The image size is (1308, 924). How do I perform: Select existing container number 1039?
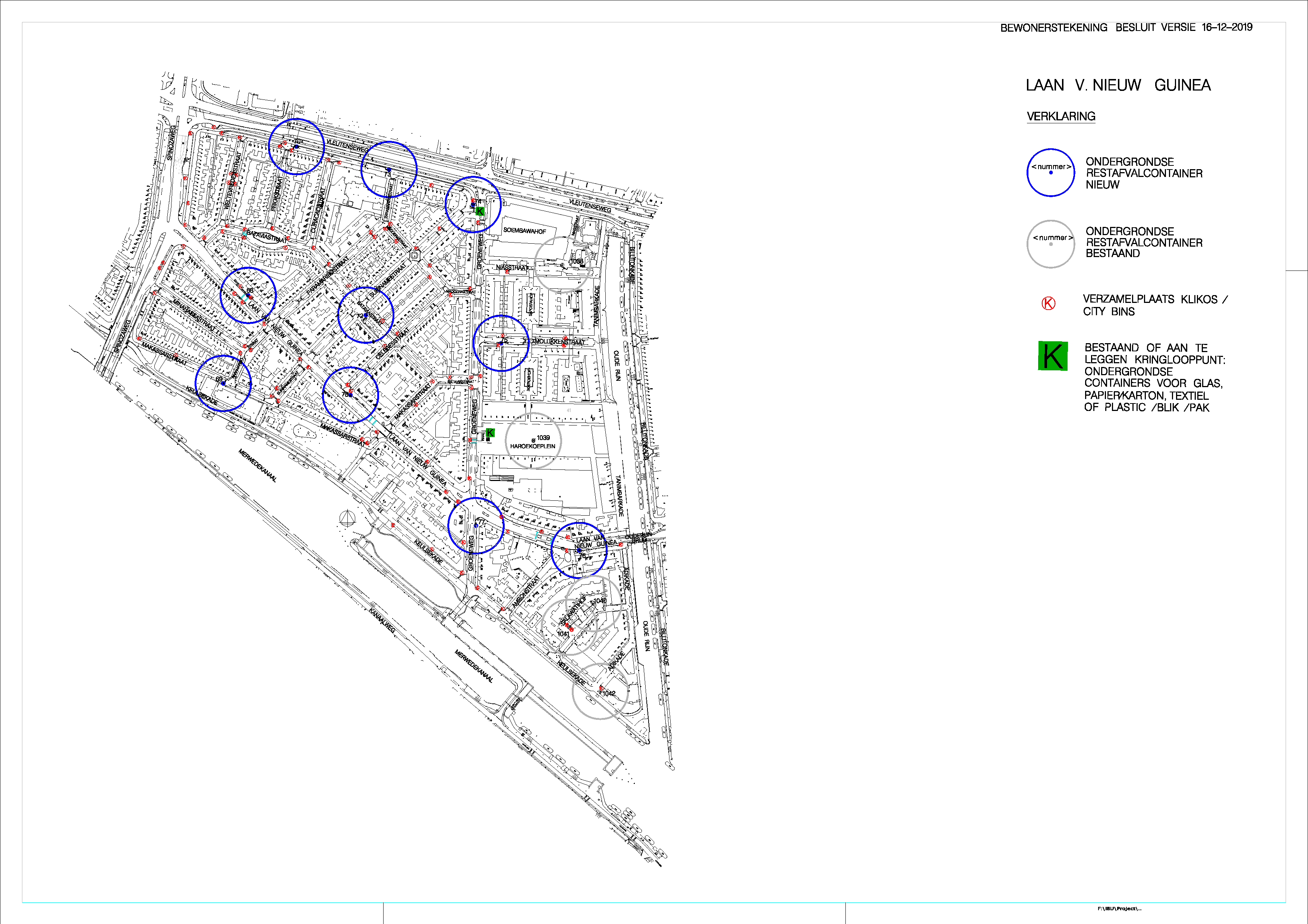point(534,440)
